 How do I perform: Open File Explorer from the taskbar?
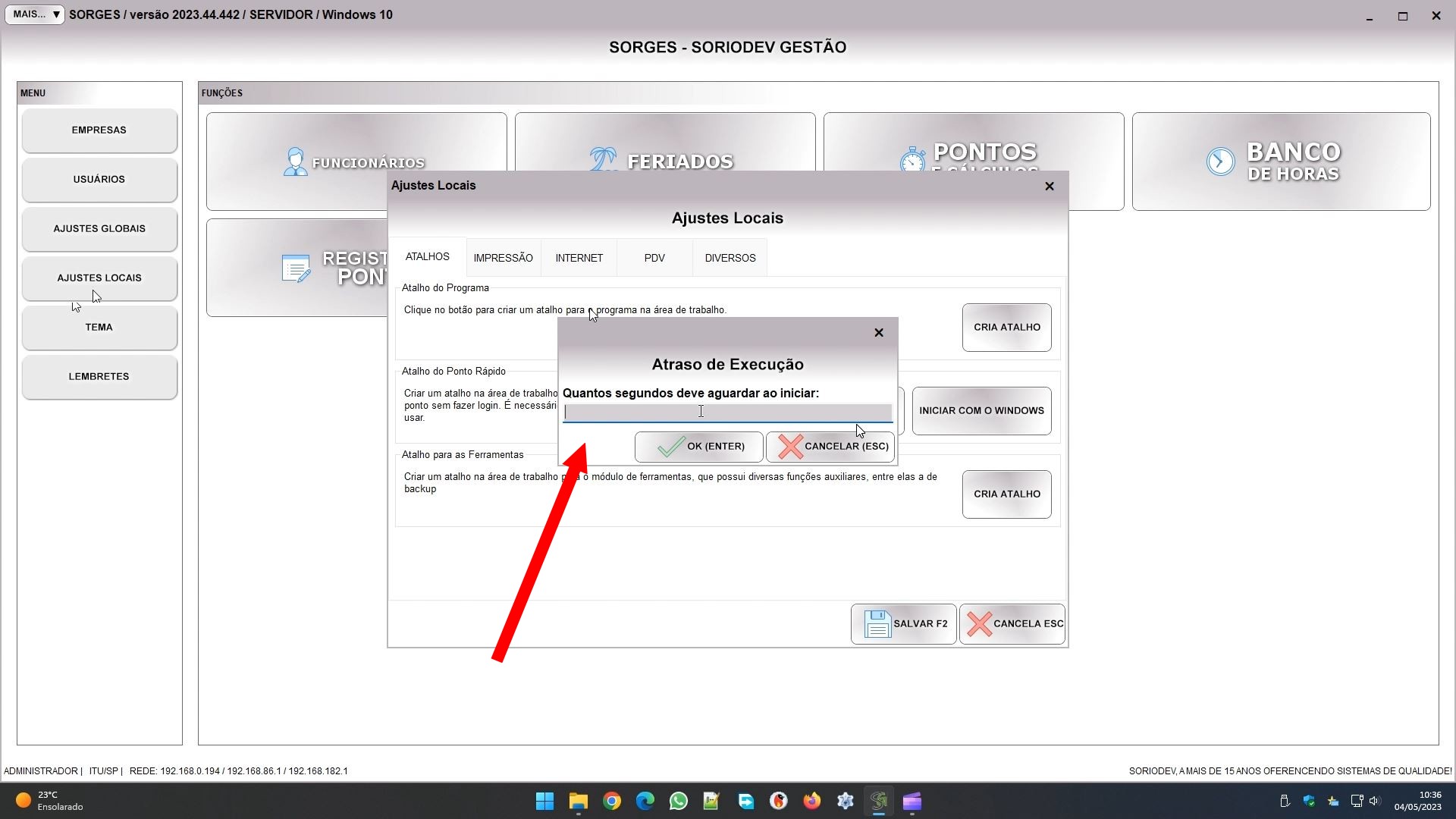tap(578, 802)
